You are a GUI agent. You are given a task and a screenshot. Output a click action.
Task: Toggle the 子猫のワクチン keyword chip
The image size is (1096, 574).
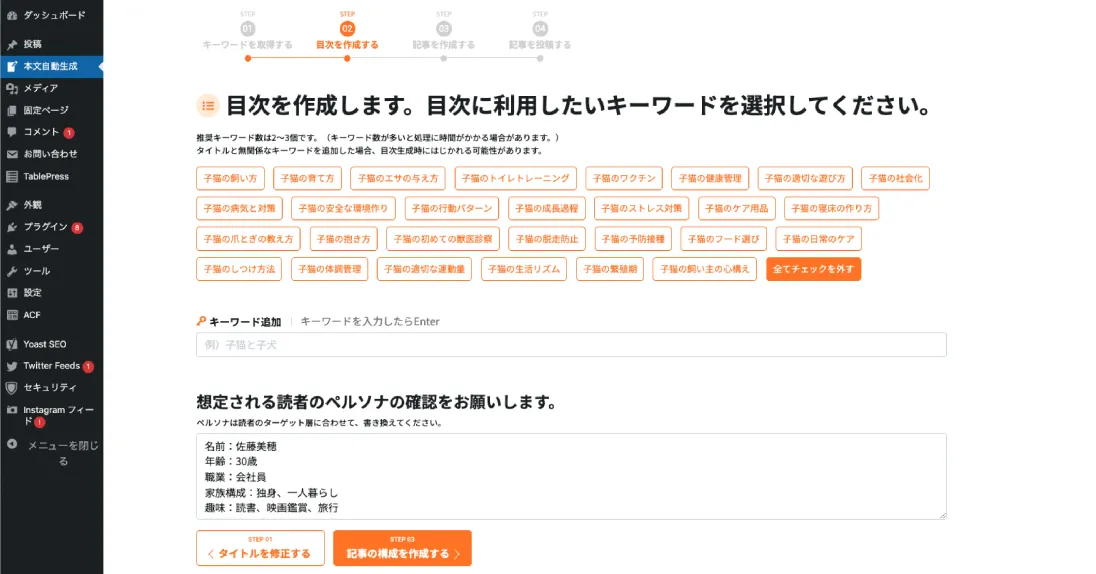[x=624, y=179]
